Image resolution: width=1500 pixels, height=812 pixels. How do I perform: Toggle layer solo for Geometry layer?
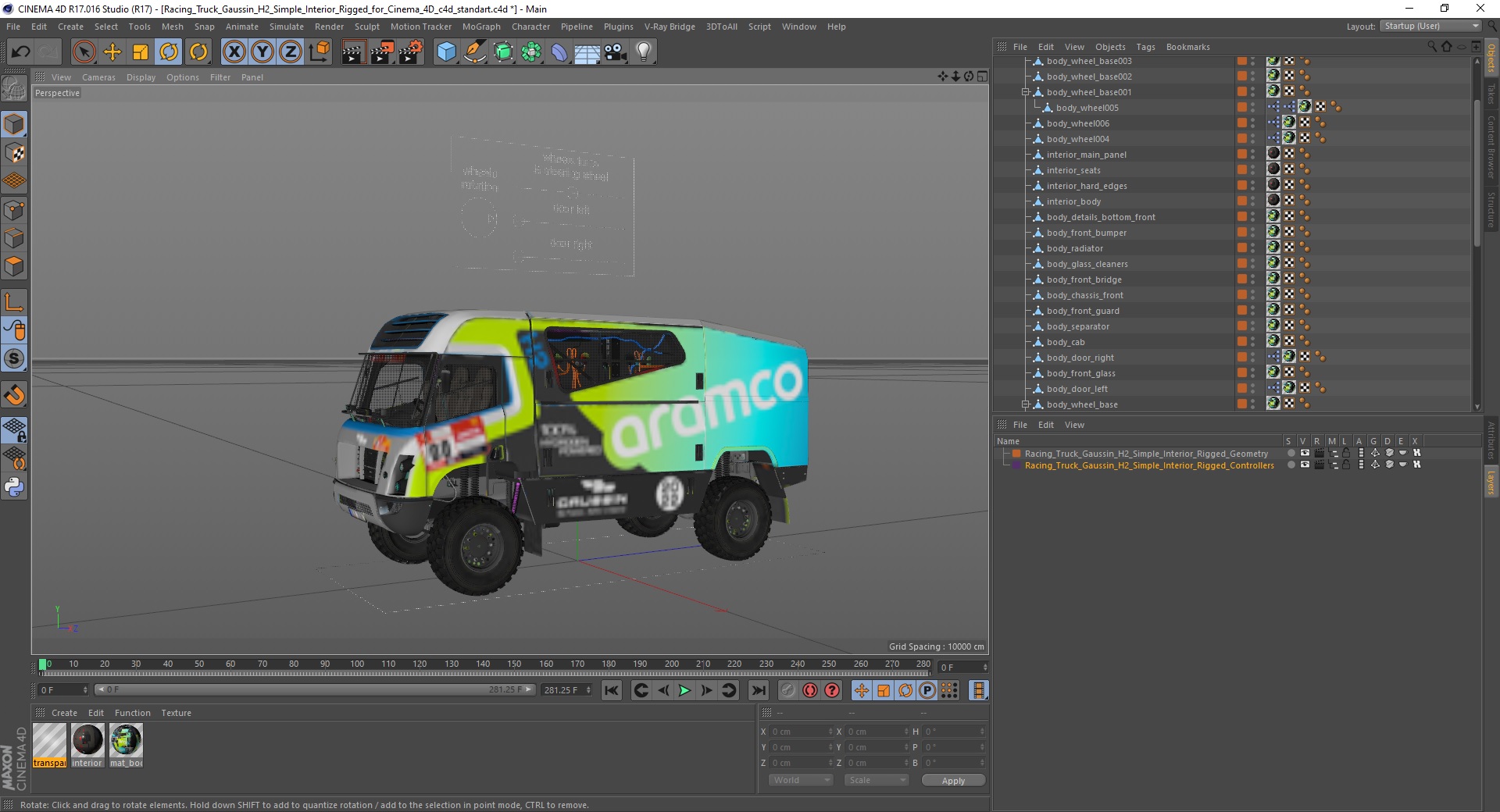click(1291, 453)
